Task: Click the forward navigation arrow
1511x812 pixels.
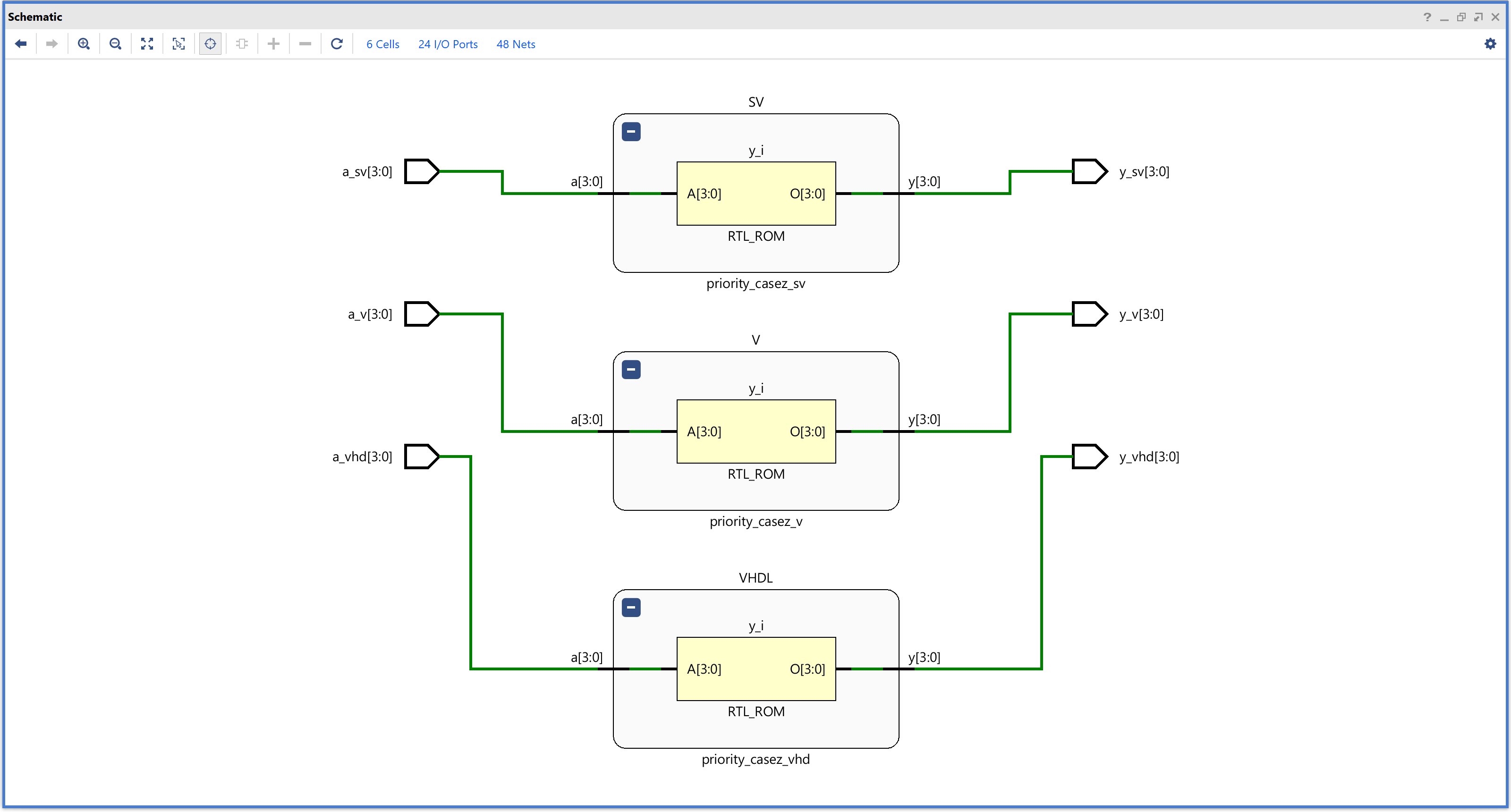Action: pos(51,44)
